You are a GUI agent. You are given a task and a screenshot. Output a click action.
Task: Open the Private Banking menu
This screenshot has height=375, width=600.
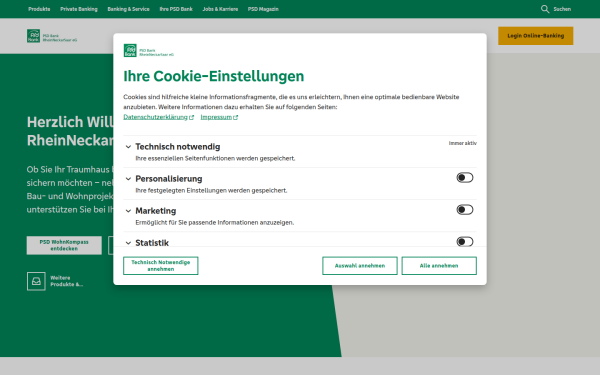[79, 9]
